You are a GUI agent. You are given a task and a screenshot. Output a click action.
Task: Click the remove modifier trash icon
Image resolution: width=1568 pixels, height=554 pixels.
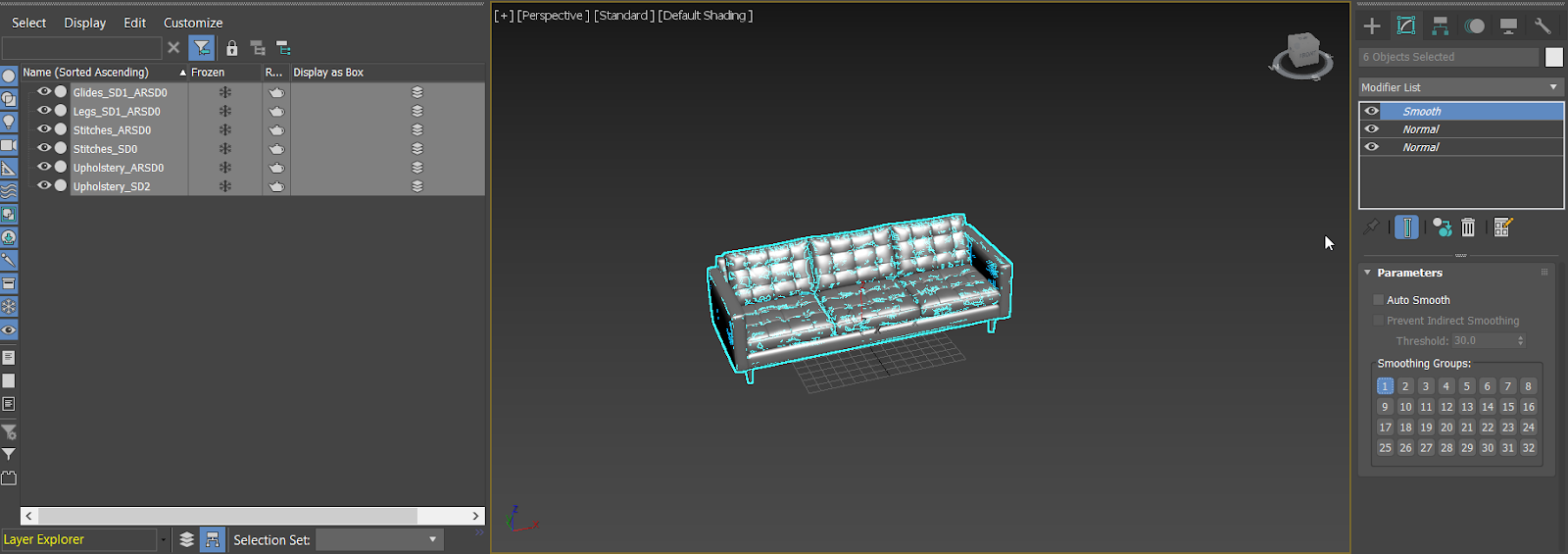(x=1468, y=227)
